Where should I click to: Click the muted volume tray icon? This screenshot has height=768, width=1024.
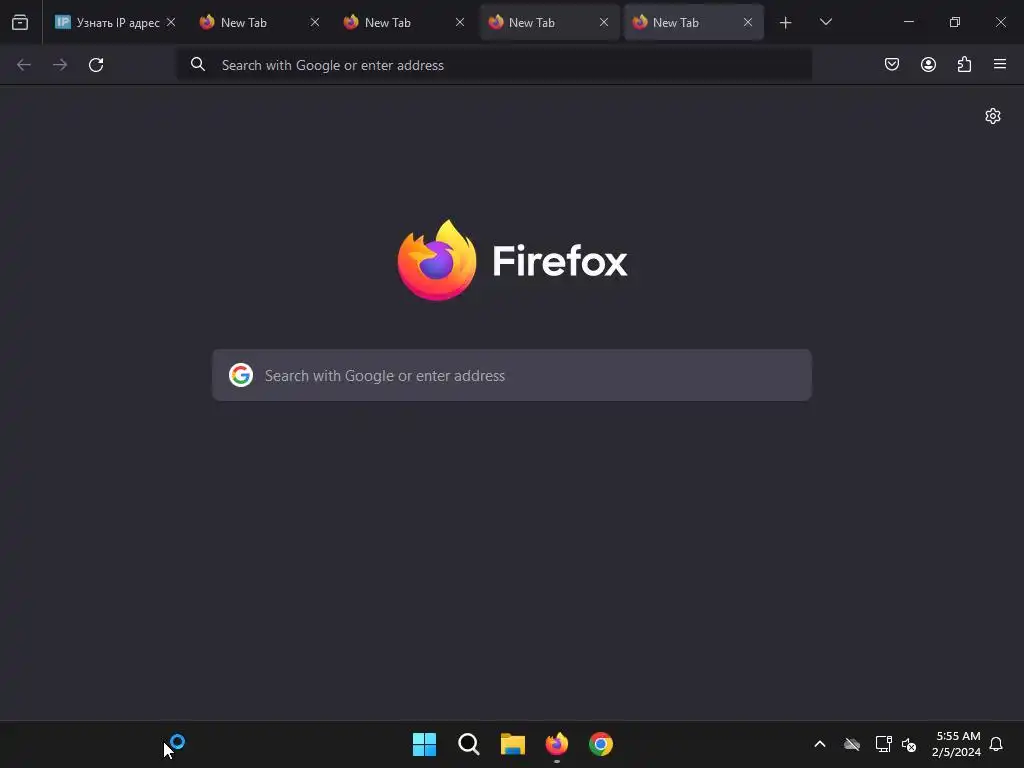909,744
